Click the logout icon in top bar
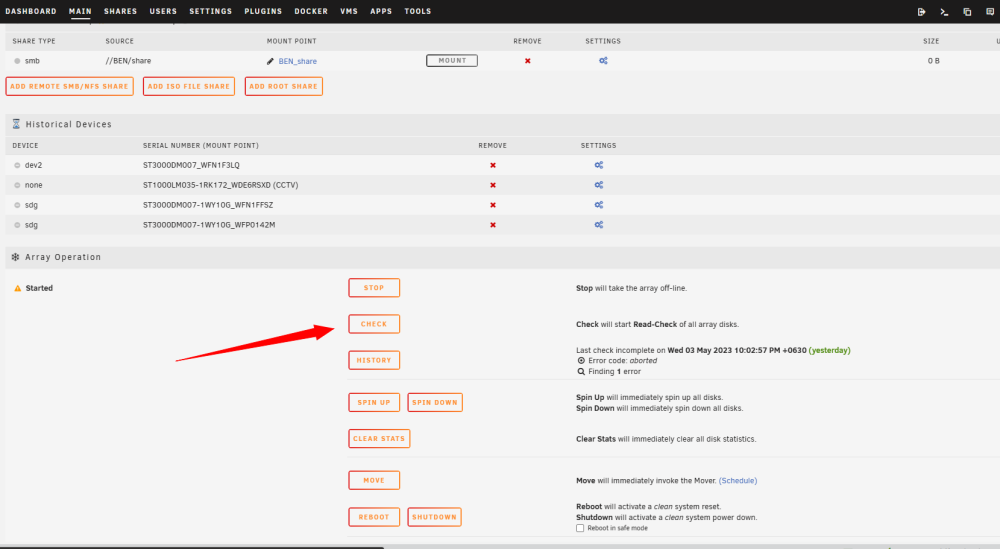The width and height of the screenshot is (1000, 549). (921, 11)
